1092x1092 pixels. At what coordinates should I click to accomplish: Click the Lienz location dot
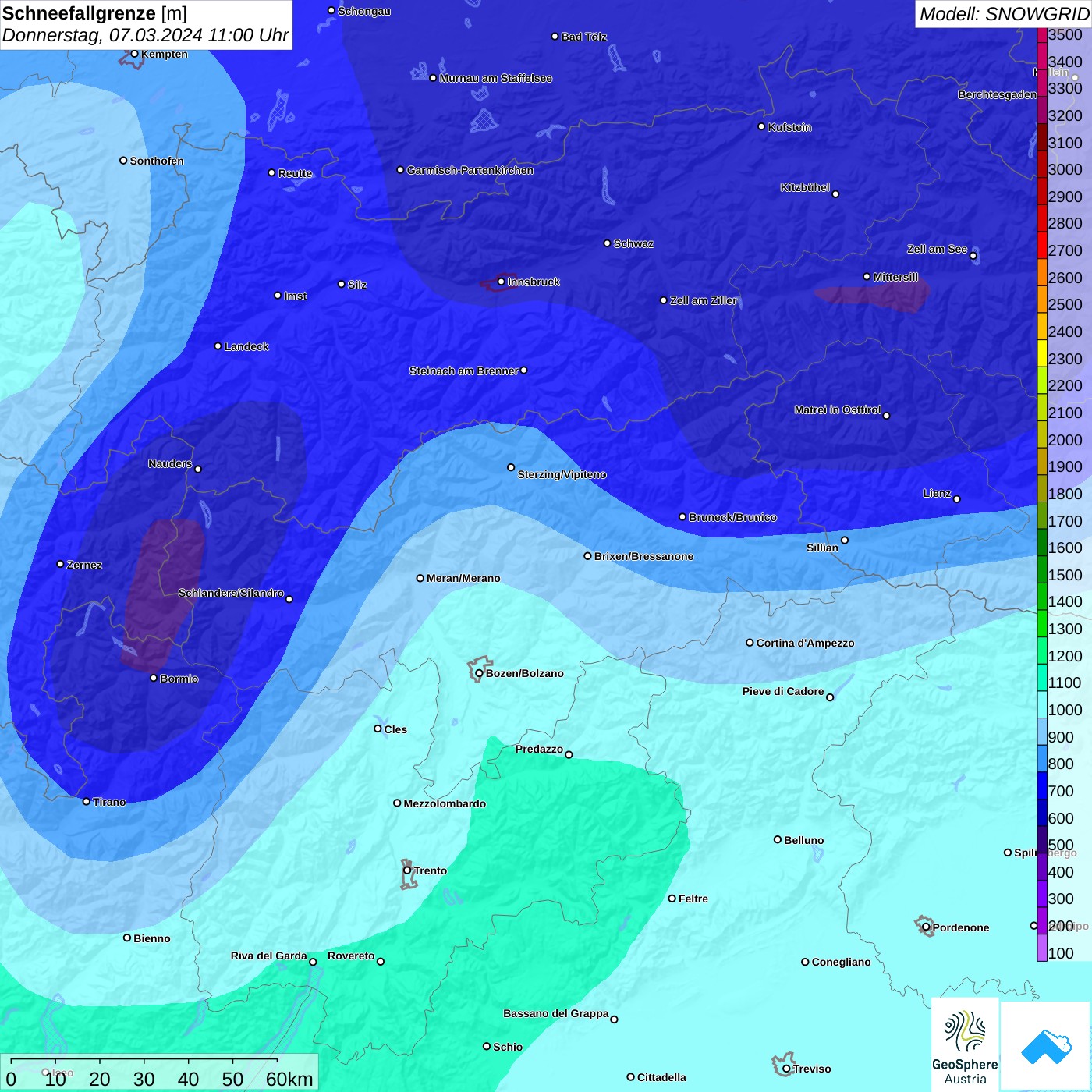pos(957,499)
